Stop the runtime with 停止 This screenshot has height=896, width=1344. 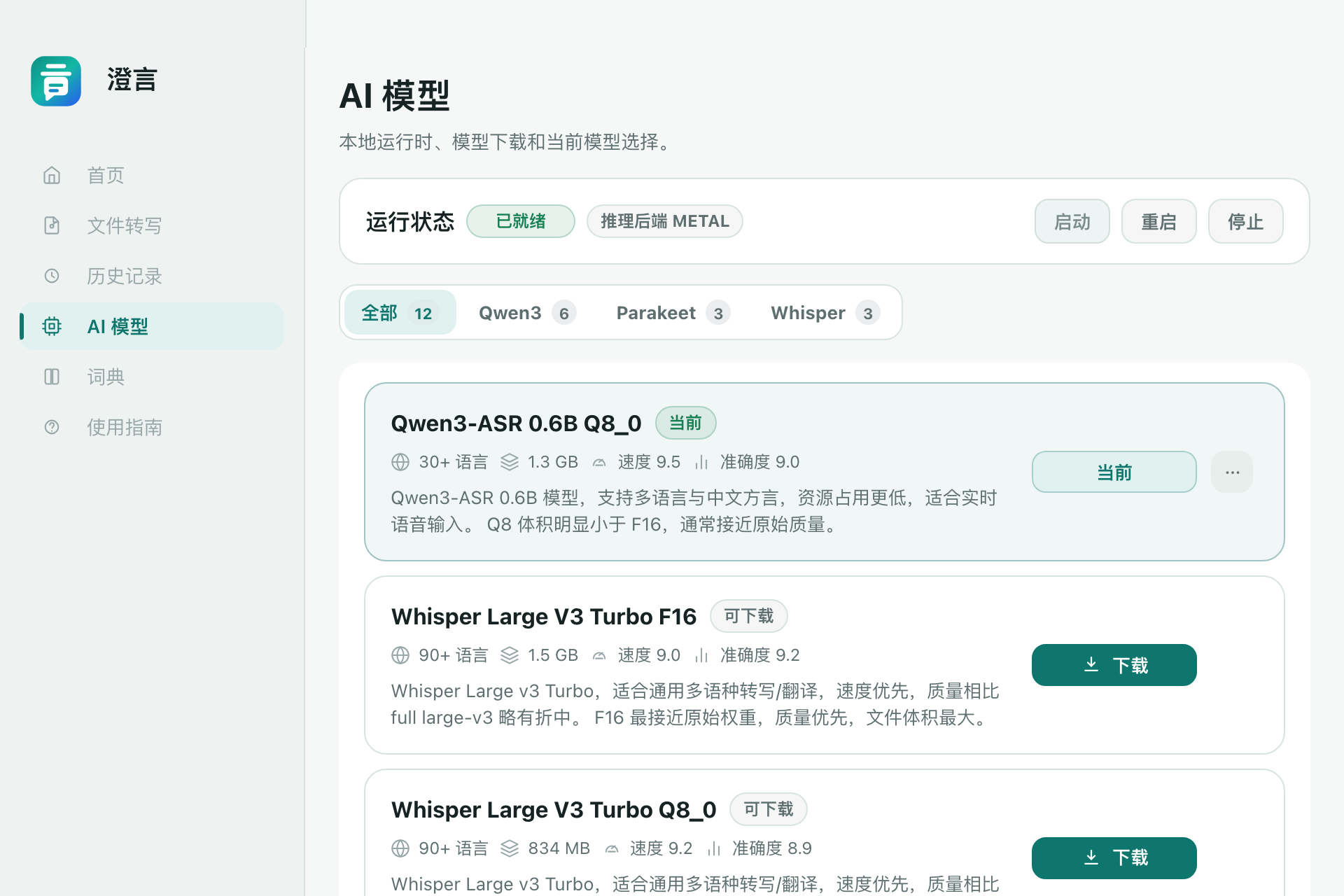coord(1246,221)
